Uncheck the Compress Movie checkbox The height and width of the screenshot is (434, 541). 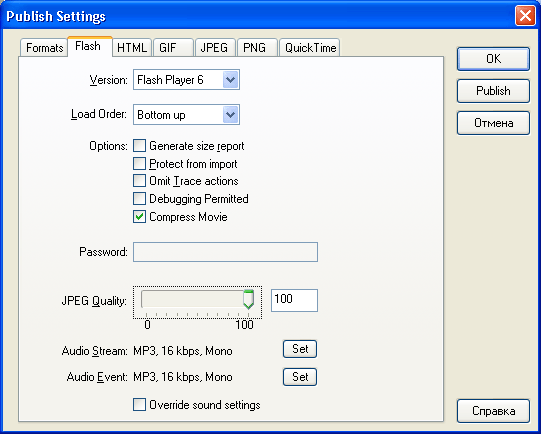[139, 217]
